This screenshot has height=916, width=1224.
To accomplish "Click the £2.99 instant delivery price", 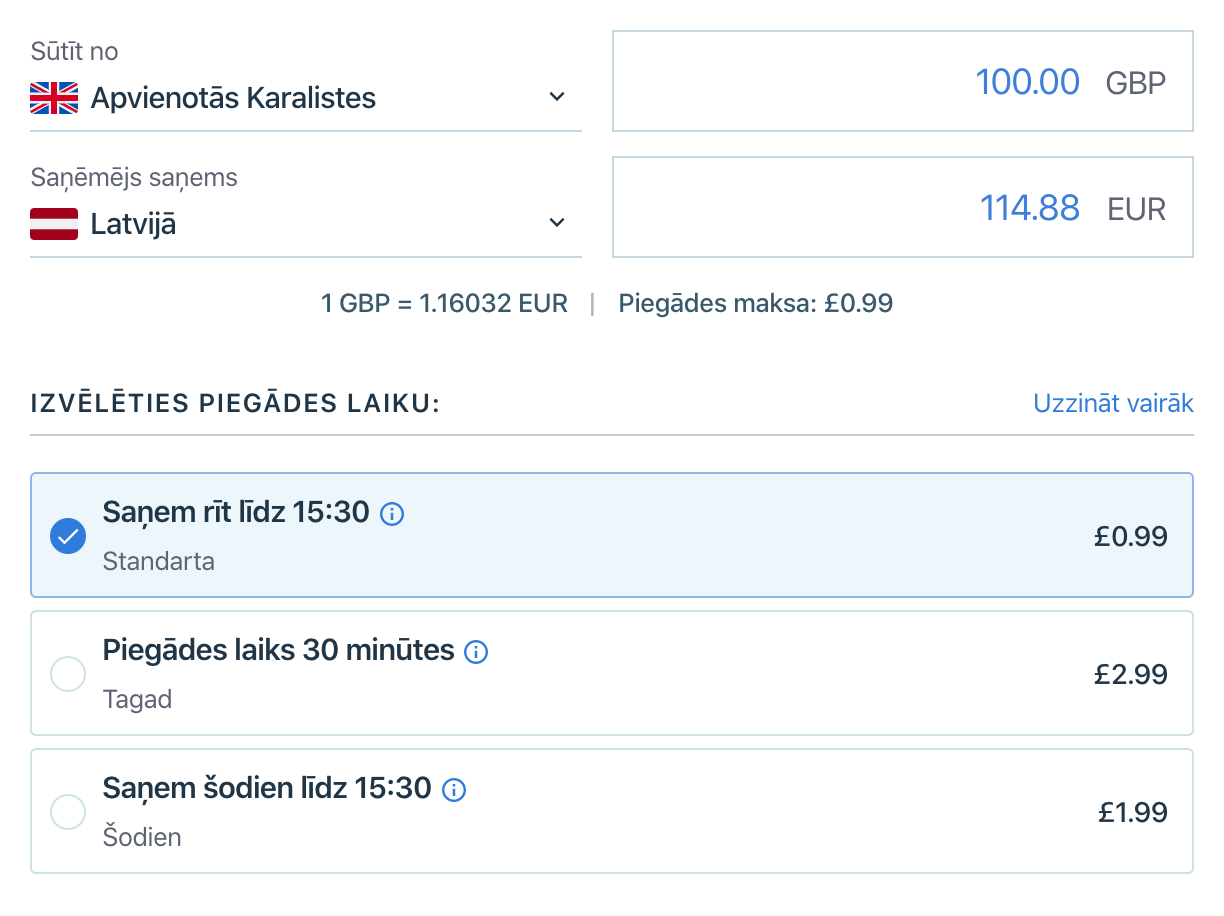I will (1130, 674).
